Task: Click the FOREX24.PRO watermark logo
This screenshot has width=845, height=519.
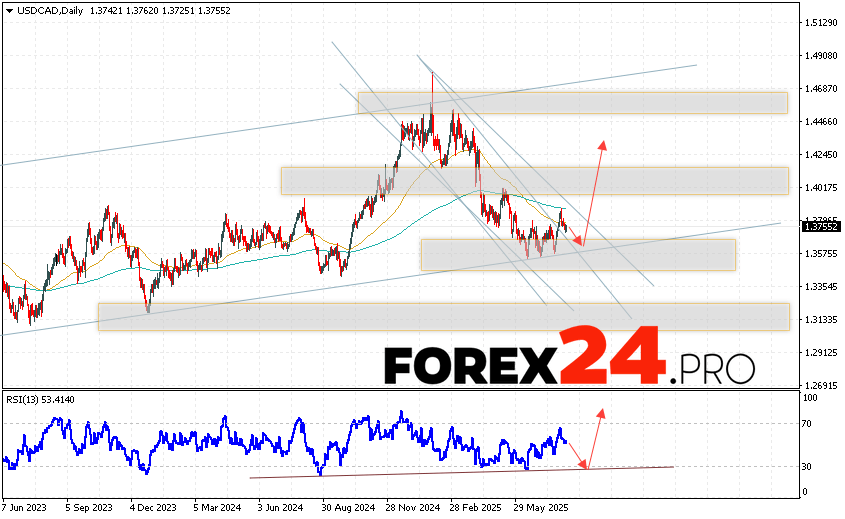Action: 570,360
